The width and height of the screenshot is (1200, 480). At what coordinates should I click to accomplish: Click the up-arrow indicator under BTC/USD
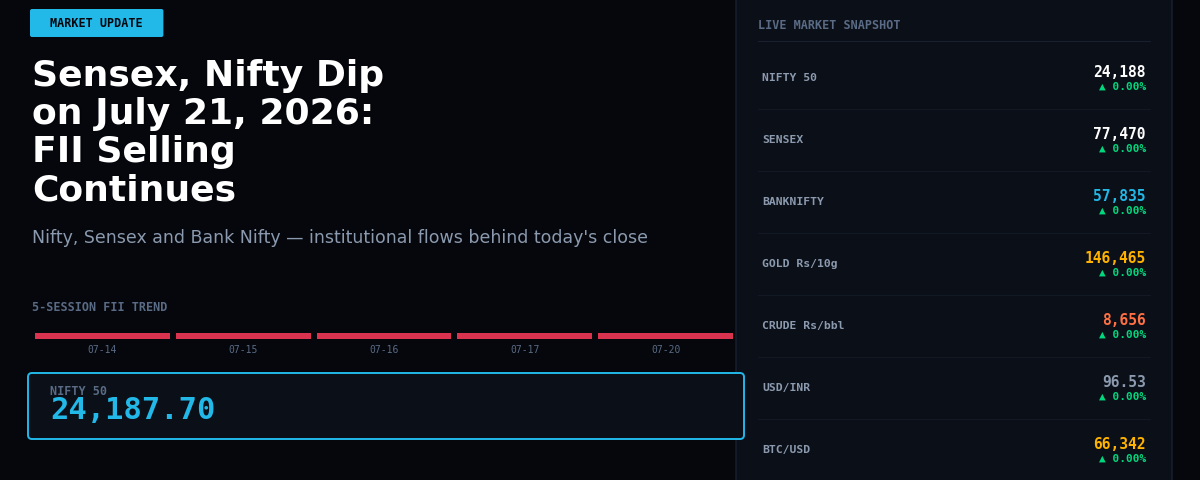pos(1103,459)
